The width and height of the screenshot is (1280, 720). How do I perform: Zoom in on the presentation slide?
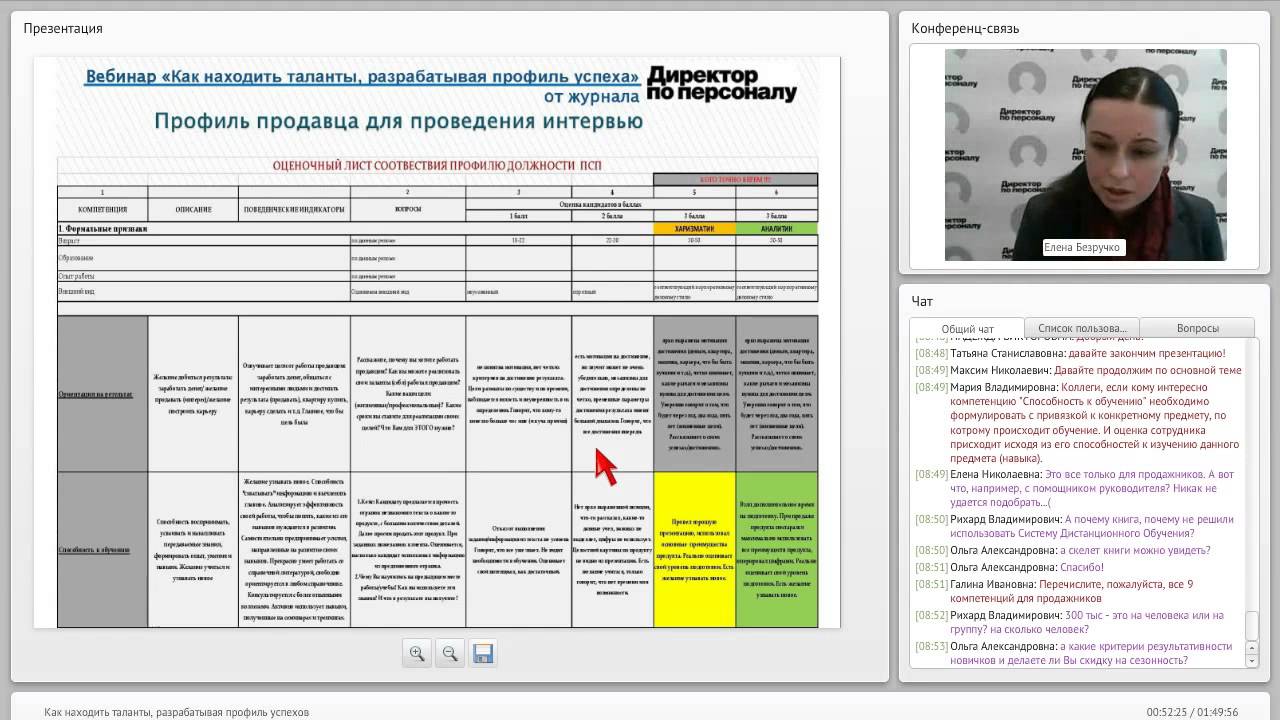pyautogui.click(x=417, y=653)
